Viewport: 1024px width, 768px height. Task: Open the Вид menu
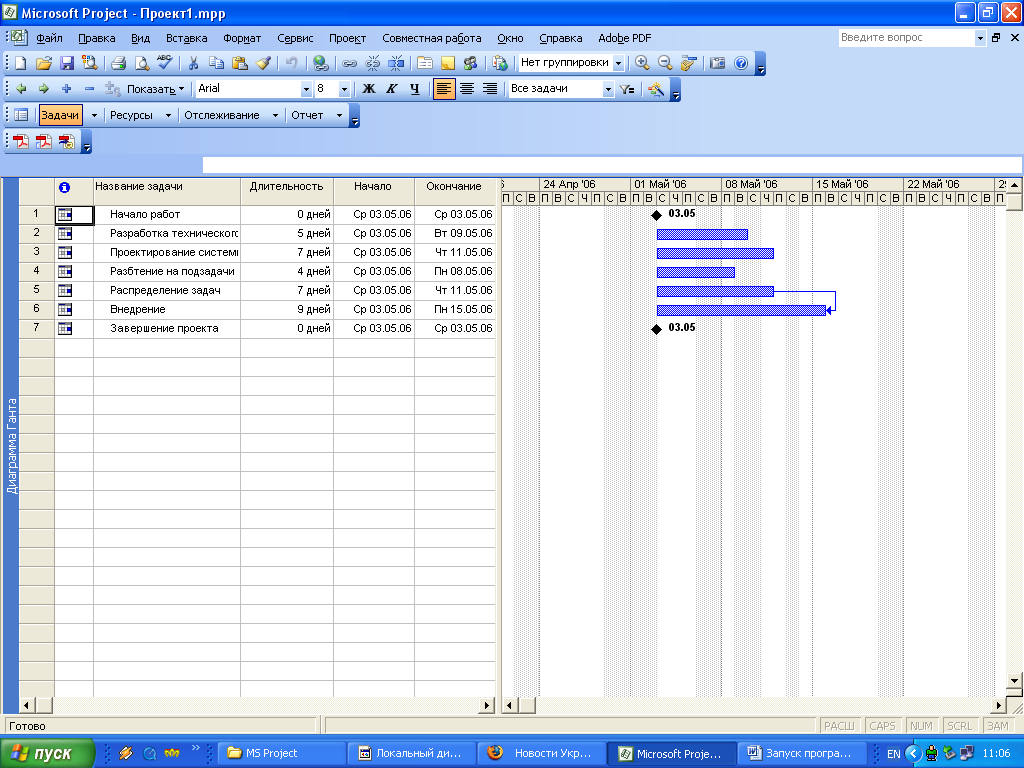[x=140, y=39]
